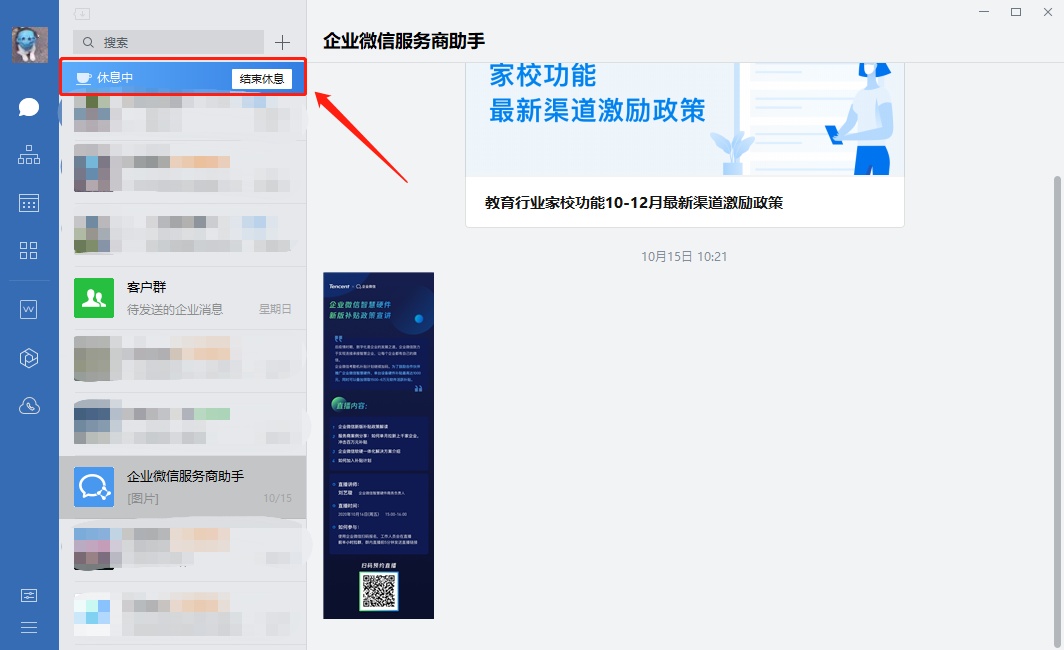Click the hexagon play icon in sidebar
The height and width of the screenshot is (650, 1064).
[29, 357]
